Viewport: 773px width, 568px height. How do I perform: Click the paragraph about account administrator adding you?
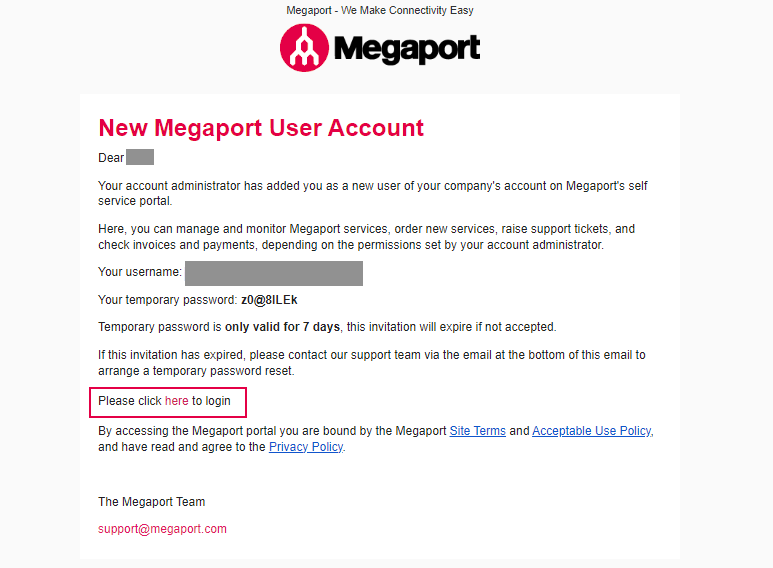coord(372,193)
